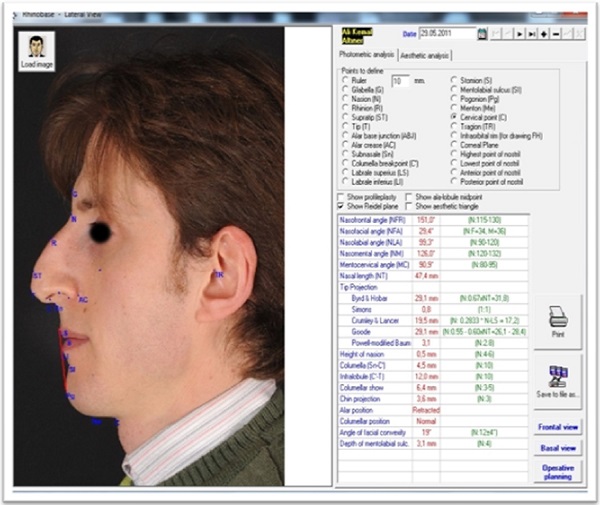Switch to Basal view
Screen dimensions: 600x505
tap(557, 448)
